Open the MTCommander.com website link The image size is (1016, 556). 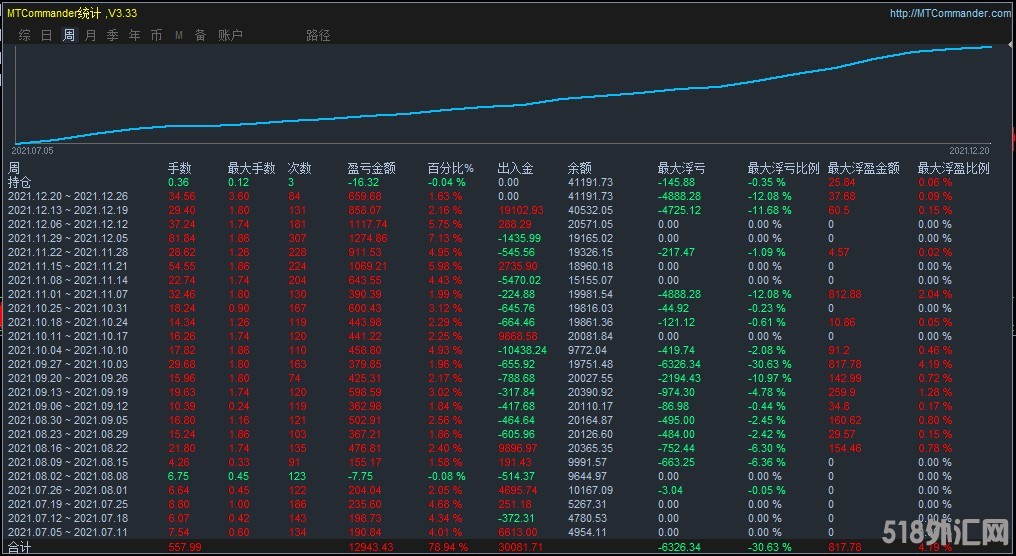click(950, 13)
